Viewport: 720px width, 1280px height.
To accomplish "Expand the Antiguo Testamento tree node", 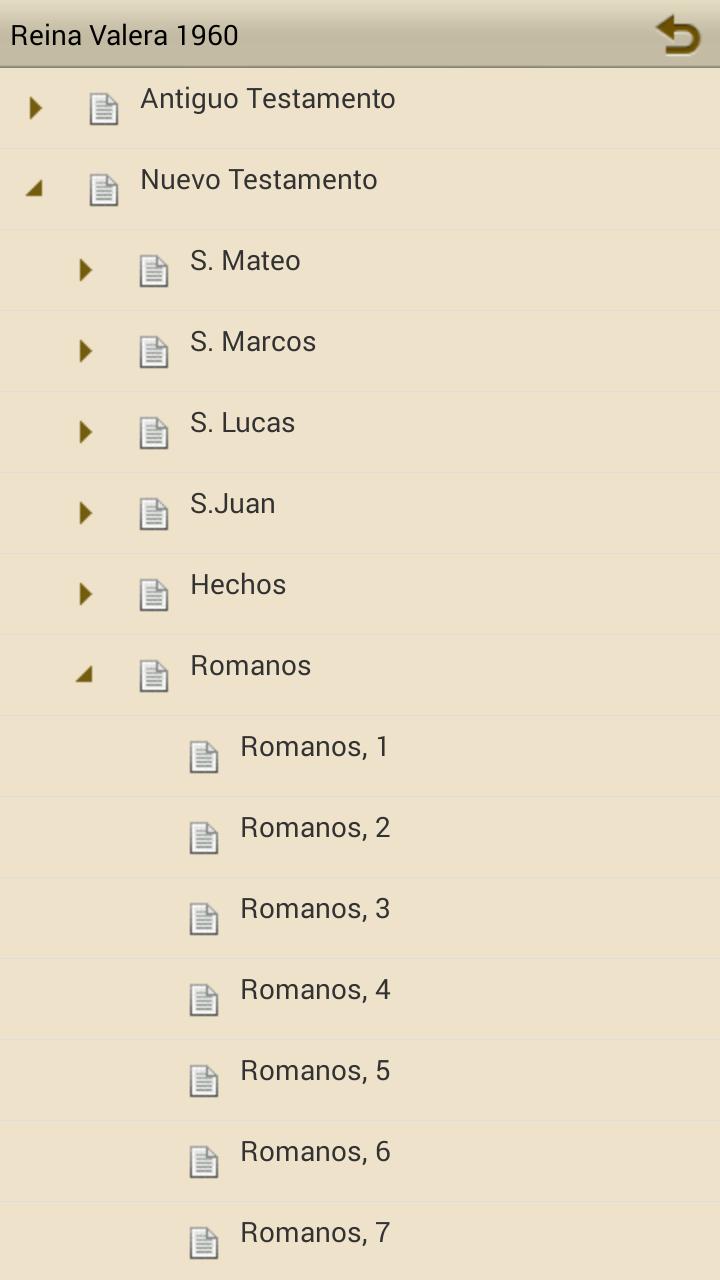I will [x=36, y=108].
